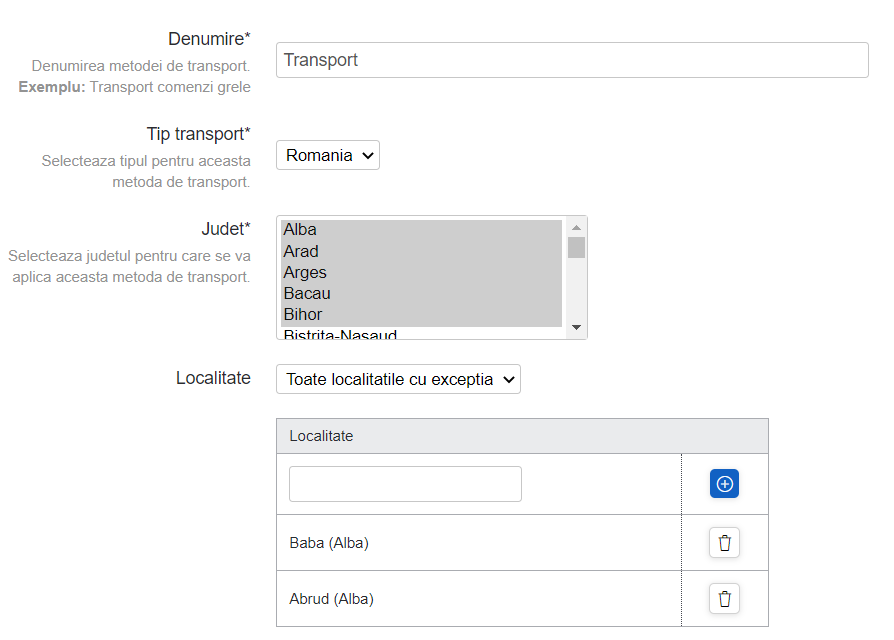
Task: Open the Tip transport Romania dropdown
Action: tap(328, 155)
